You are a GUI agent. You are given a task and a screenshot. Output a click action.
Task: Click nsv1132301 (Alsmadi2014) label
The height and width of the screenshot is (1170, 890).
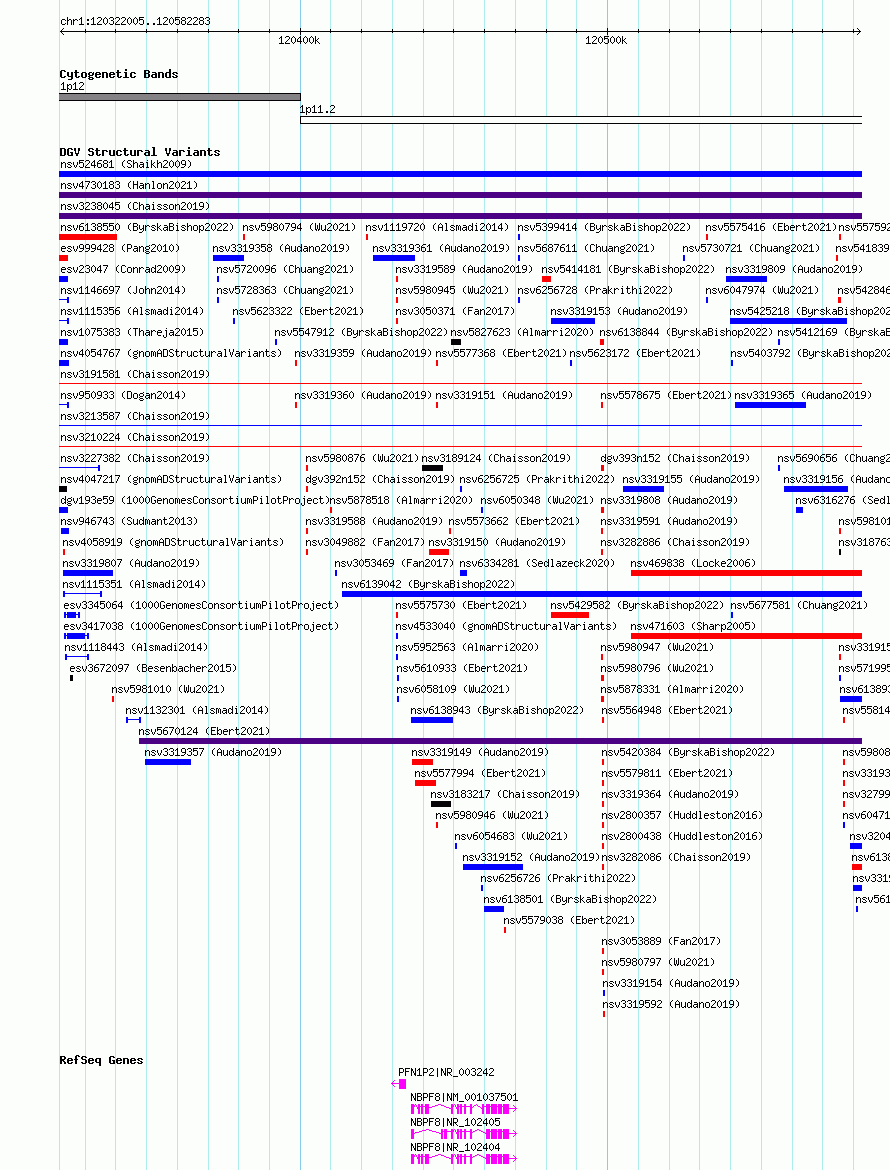[x=197, y=710]
